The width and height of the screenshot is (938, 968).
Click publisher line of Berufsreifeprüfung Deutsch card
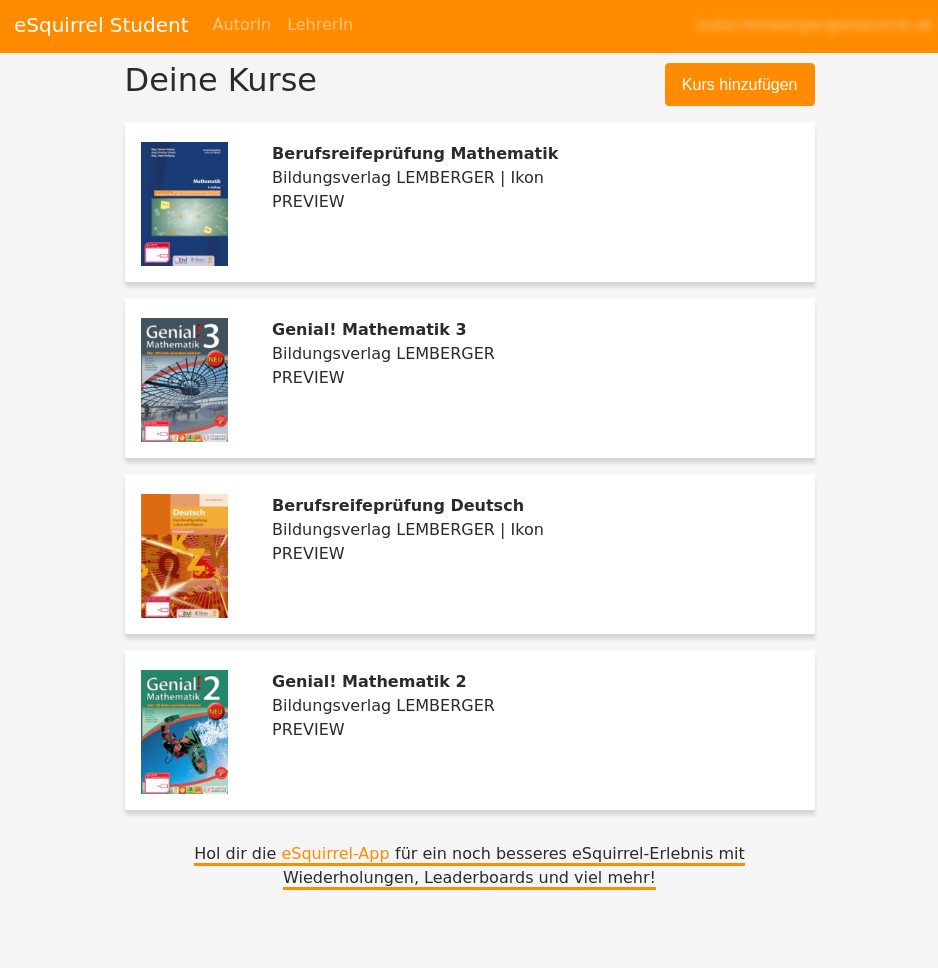coord(407,530)
